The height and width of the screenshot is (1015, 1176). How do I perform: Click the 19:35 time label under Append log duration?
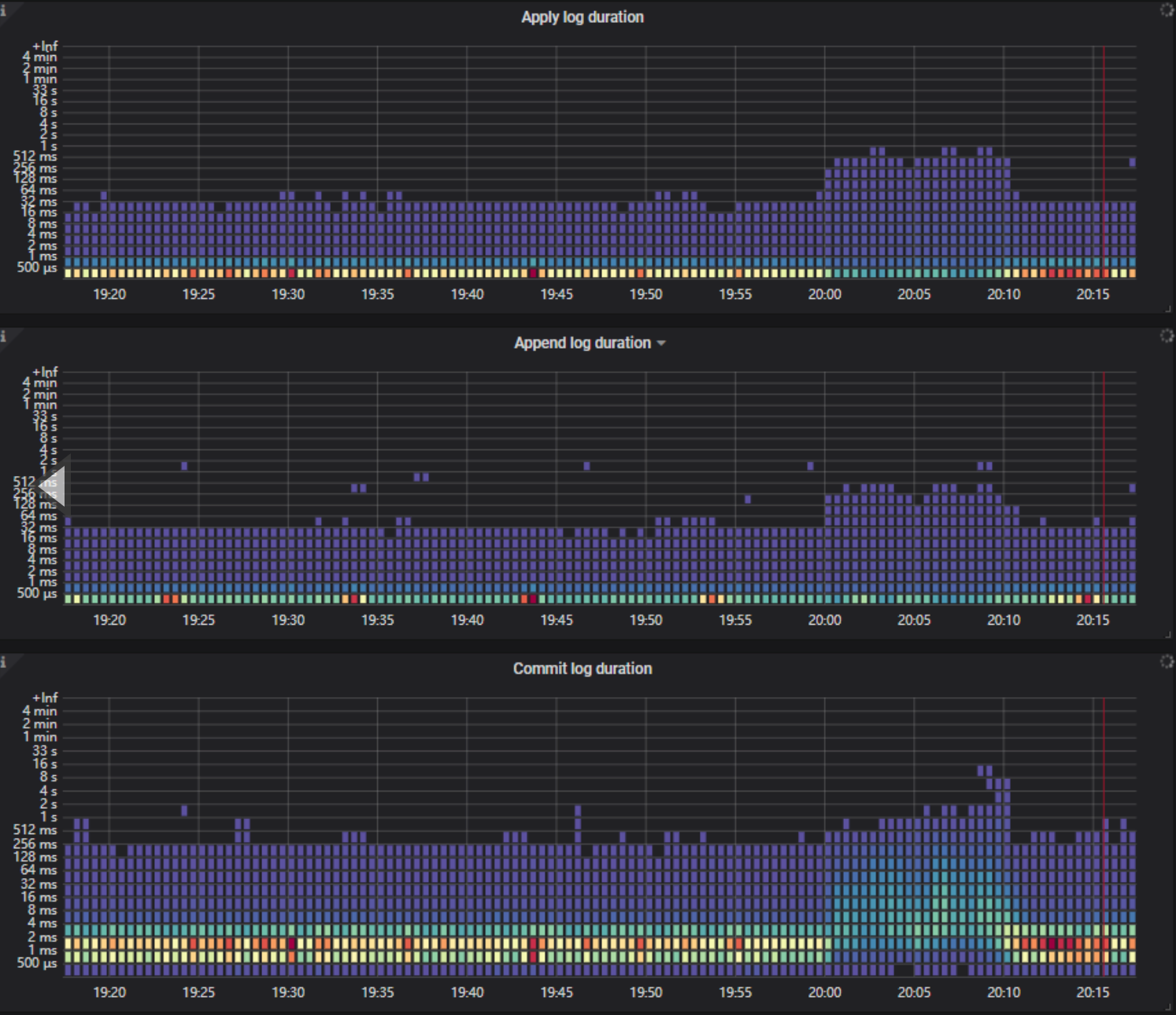coord(378,620)
